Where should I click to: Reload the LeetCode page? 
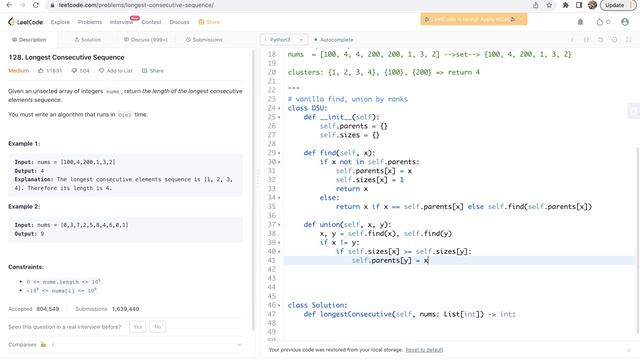pos(36,5)
